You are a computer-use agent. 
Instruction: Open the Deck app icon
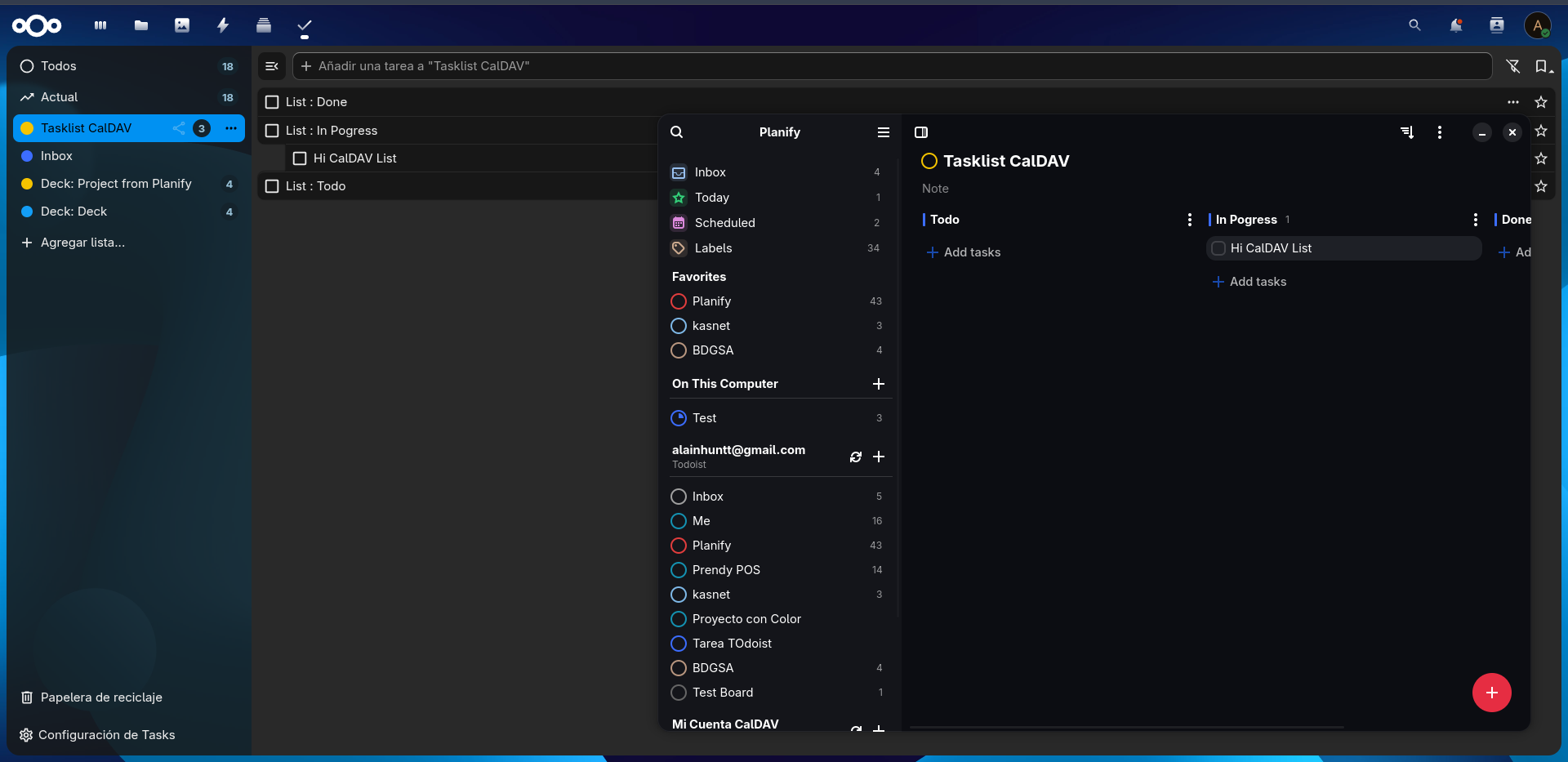click(x=264, y=25)
